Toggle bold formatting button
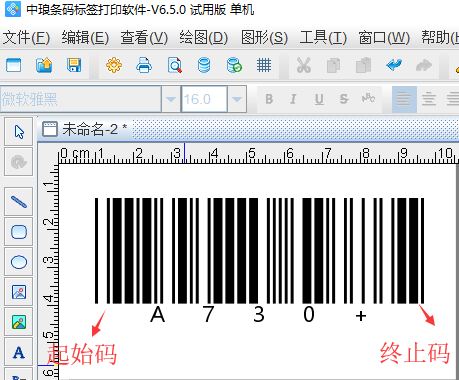Image resolution: width=459 pixels, height=380 pixels. click(x=269, y=99)
